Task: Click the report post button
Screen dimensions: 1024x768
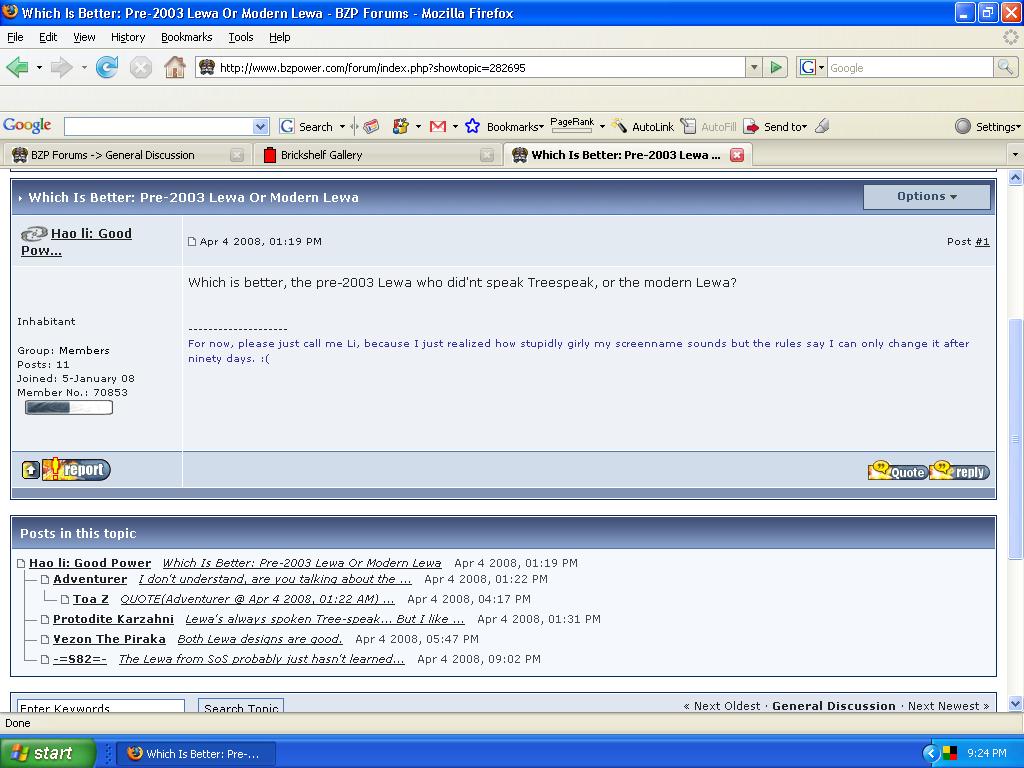Action: click(76, 469)
